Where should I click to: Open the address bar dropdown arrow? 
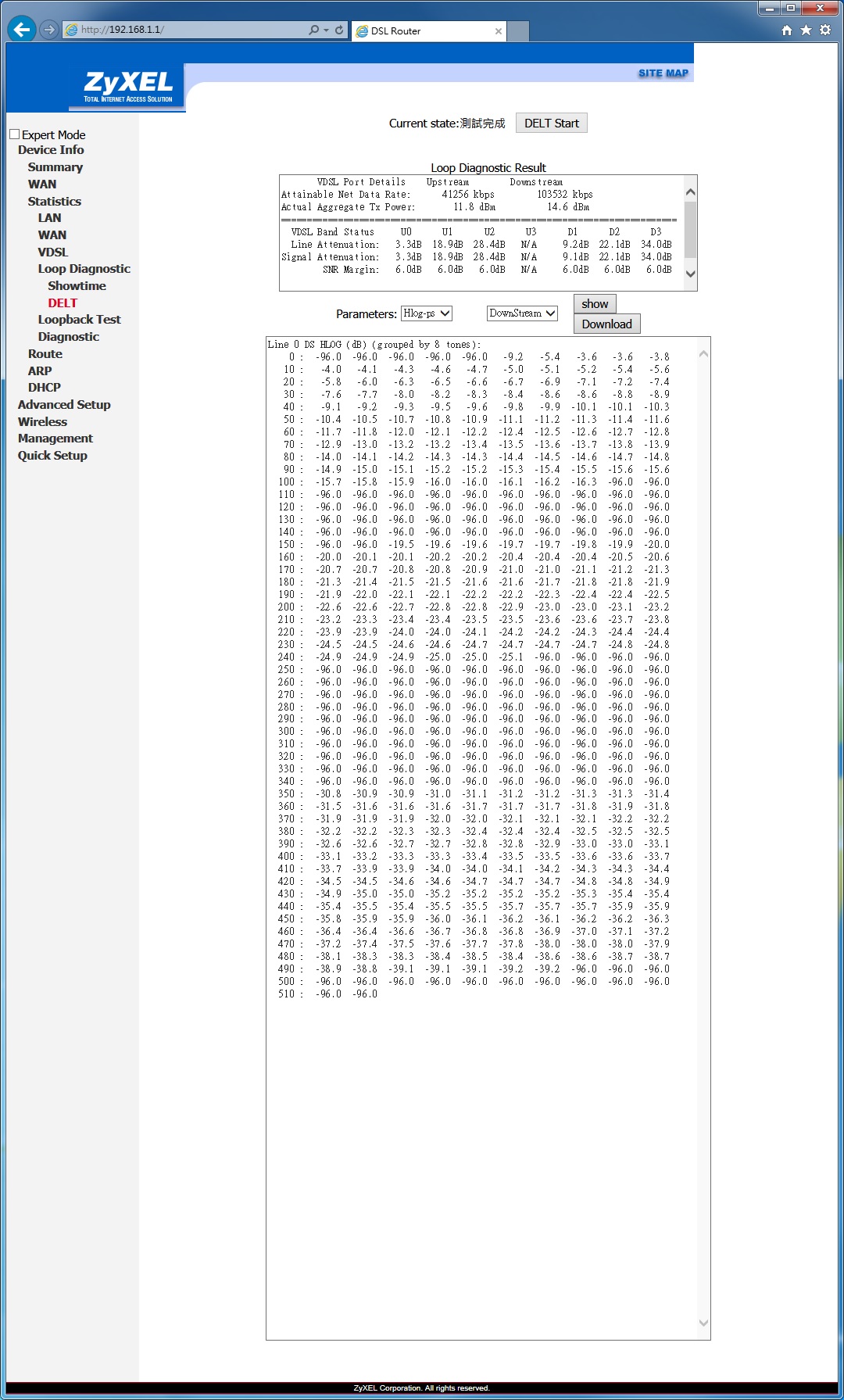326,30
